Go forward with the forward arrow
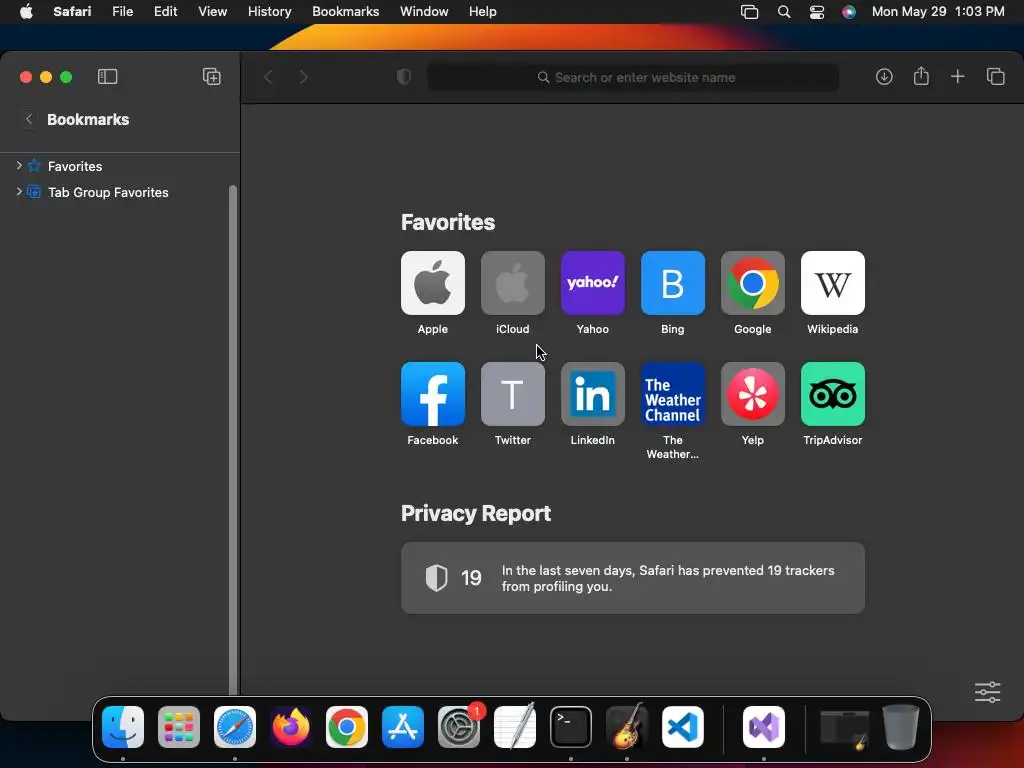 (x=304, y=77)
